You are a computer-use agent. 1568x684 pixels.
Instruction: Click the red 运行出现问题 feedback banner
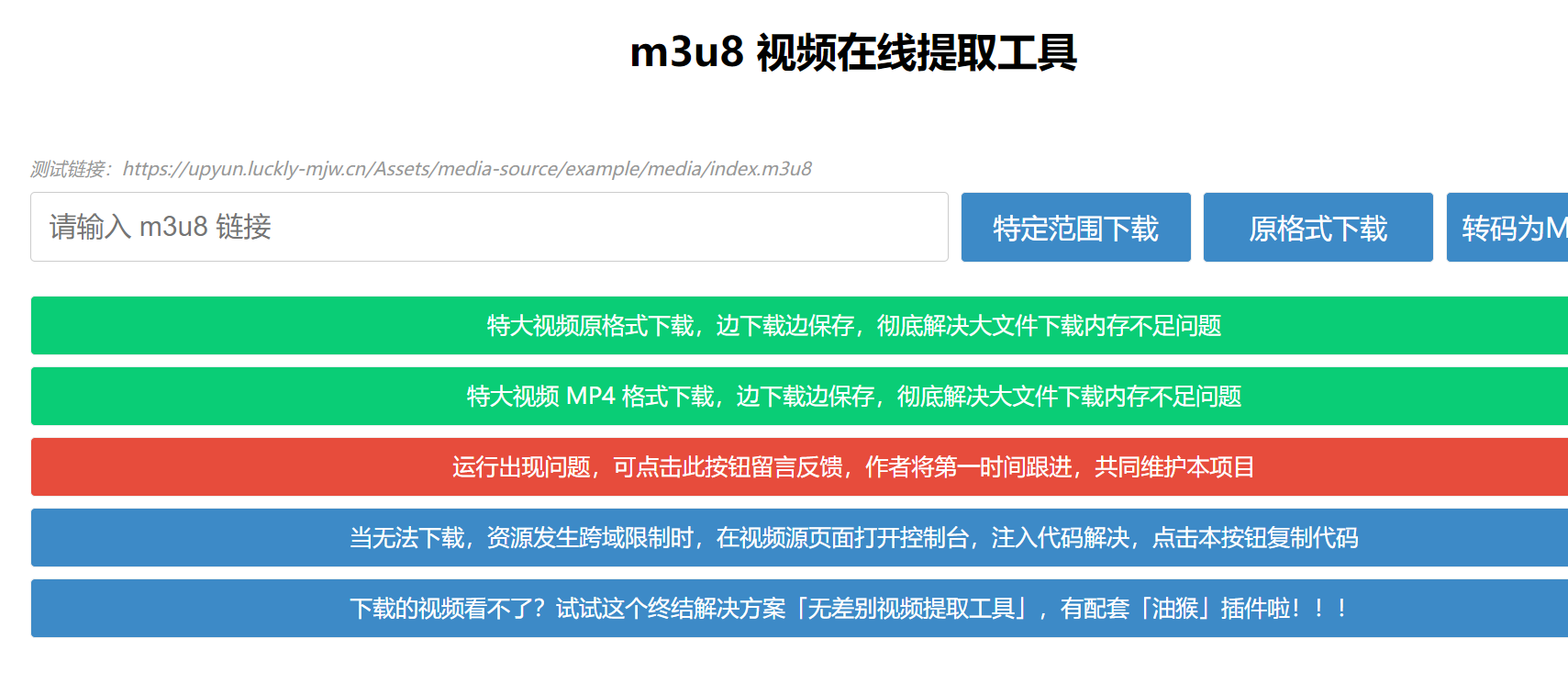[799, 466]
